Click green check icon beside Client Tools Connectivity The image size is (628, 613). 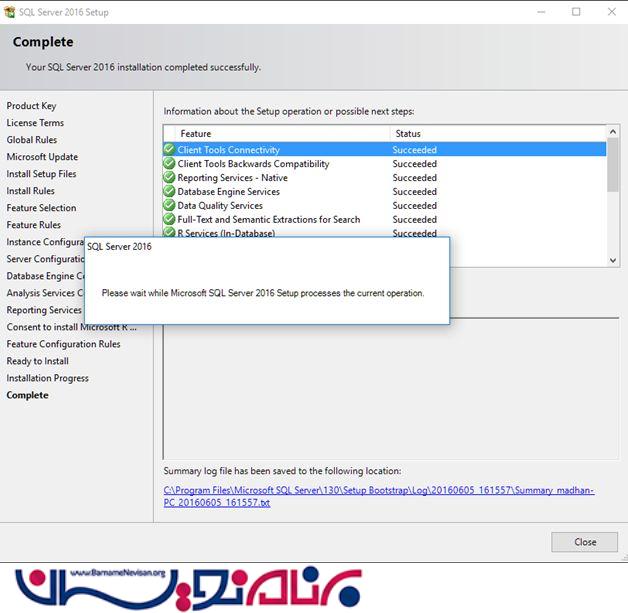(x=169, y=150)
